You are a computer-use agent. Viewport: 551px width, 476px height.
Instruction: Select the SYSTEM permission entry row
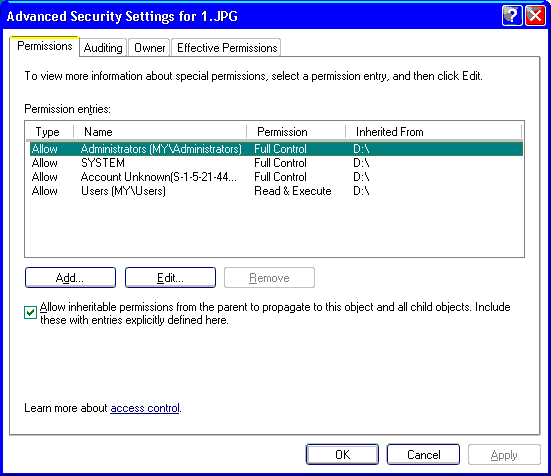tap(276, 163)
